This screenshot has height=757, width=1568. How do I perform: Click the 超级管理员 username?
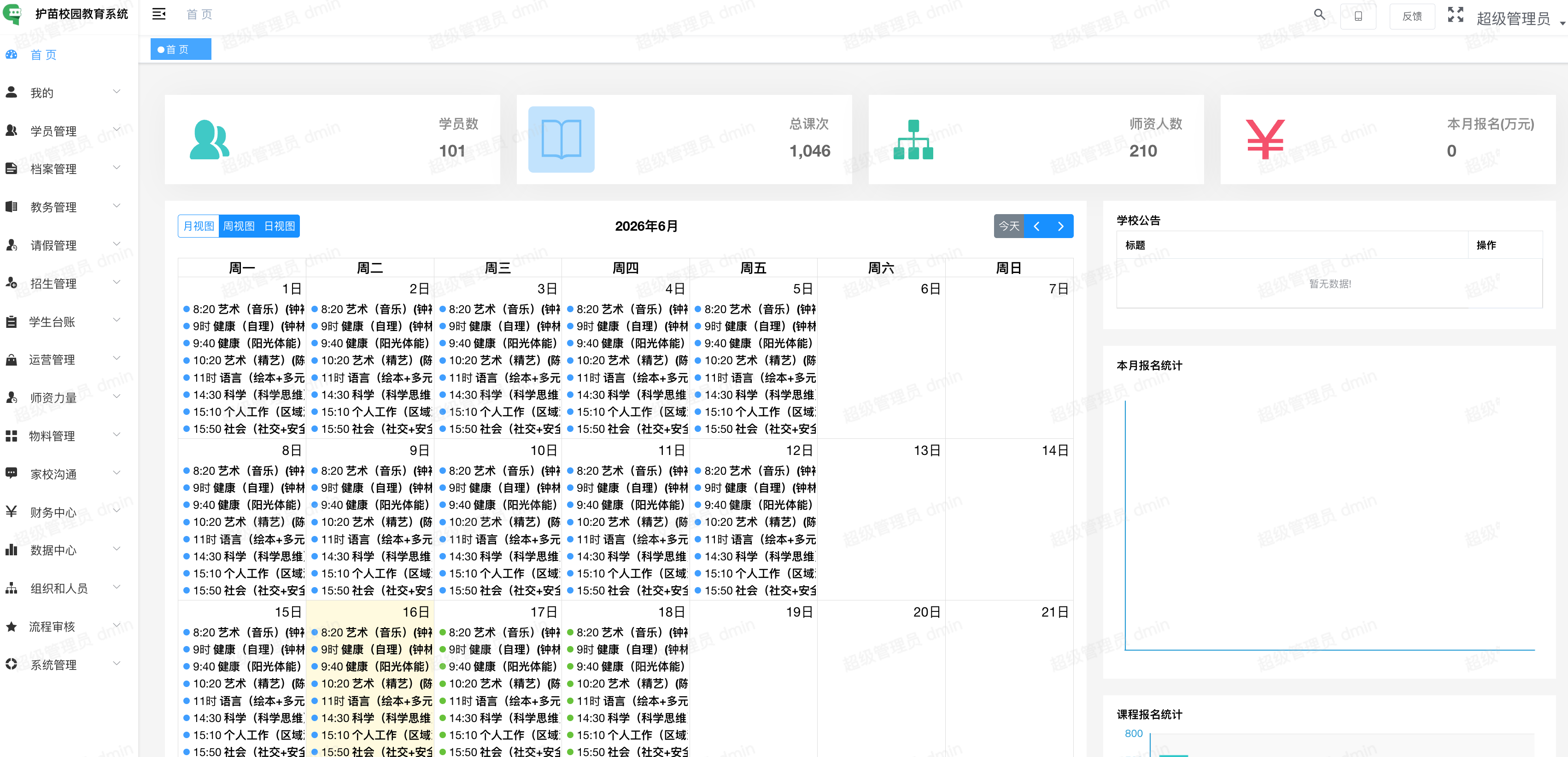(x=1513, y=18)
